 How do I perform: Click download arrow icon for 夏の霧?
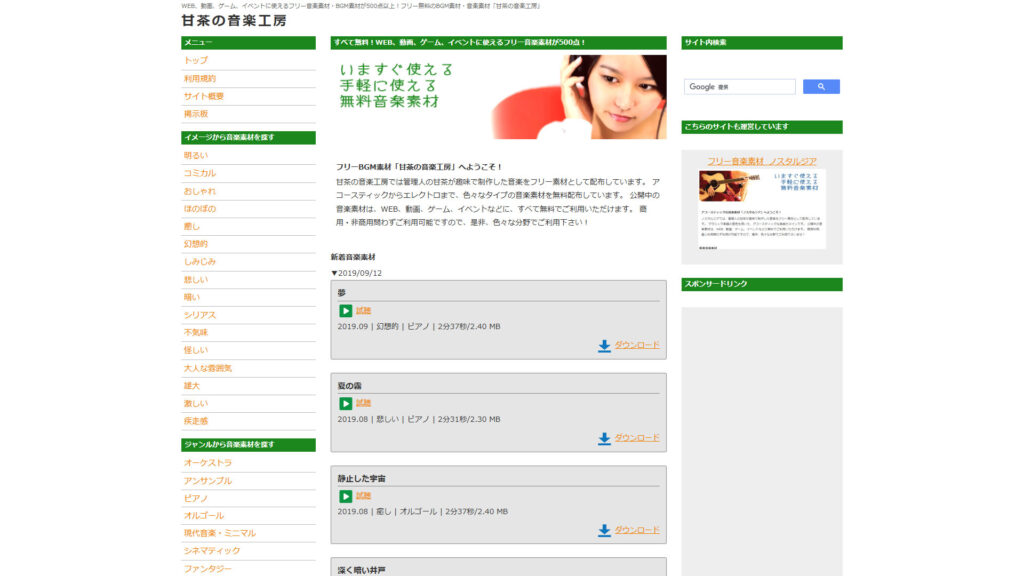pos(604,438)
